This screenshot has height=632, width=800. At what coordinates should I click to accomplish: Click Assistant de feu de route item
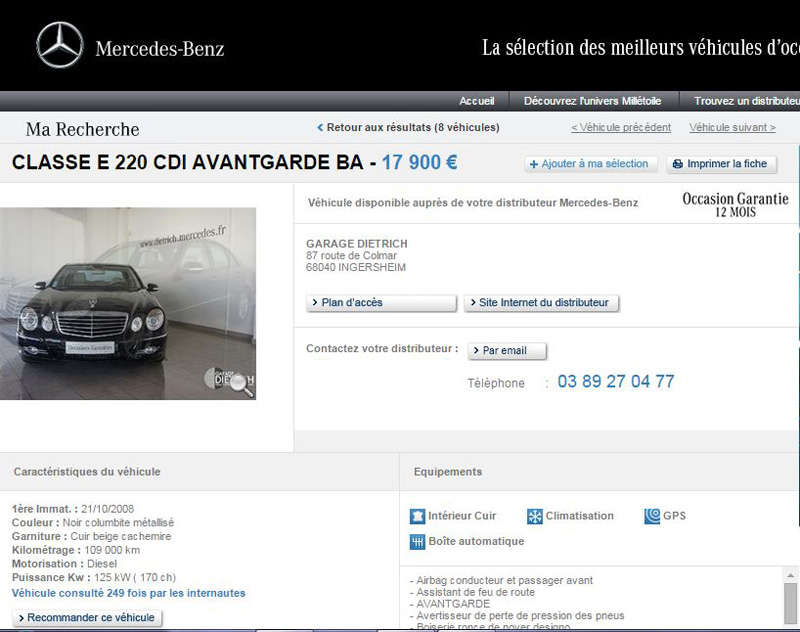[472, 592]
